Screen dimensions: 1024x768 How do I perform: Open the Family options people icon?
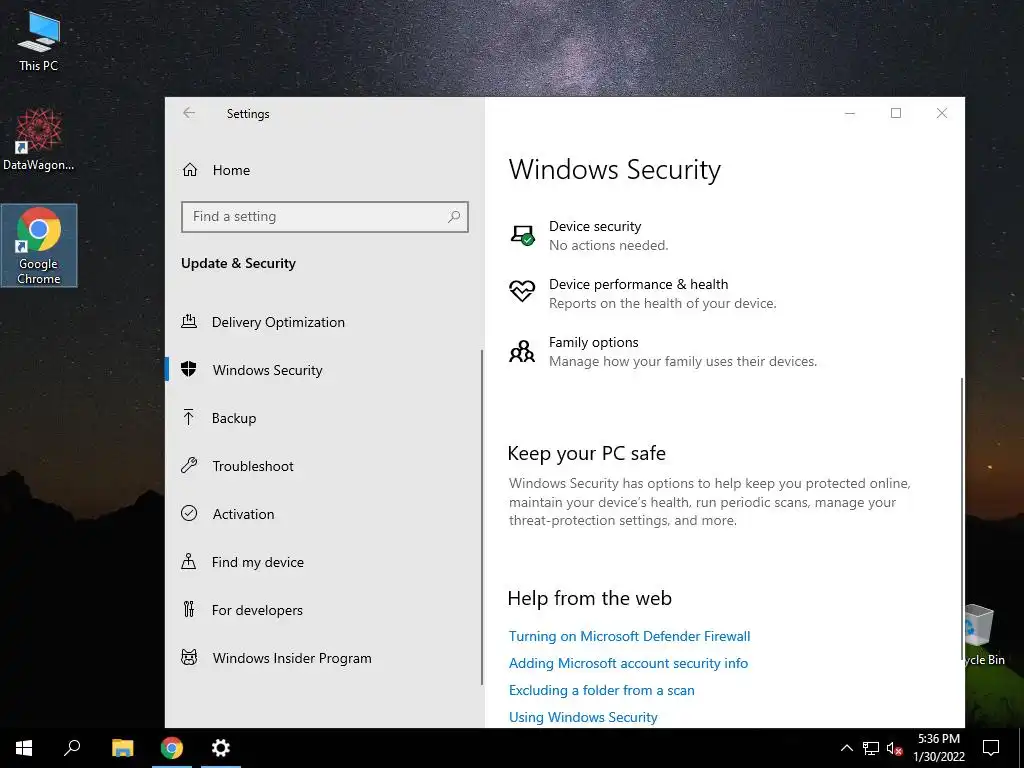[x=522, y=351]
